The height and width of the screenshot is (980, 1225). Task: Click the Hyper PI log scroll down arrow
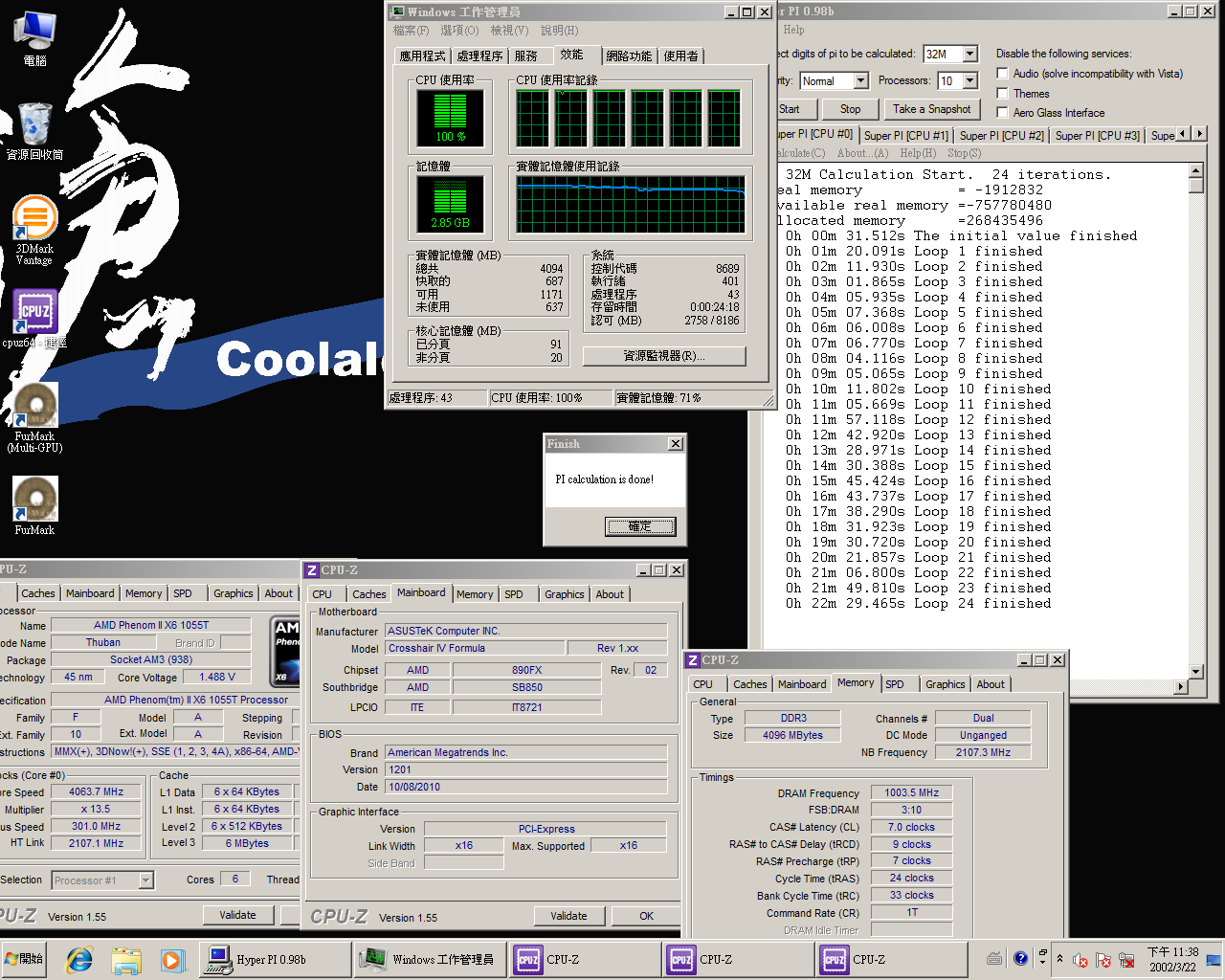point(1196,672)
